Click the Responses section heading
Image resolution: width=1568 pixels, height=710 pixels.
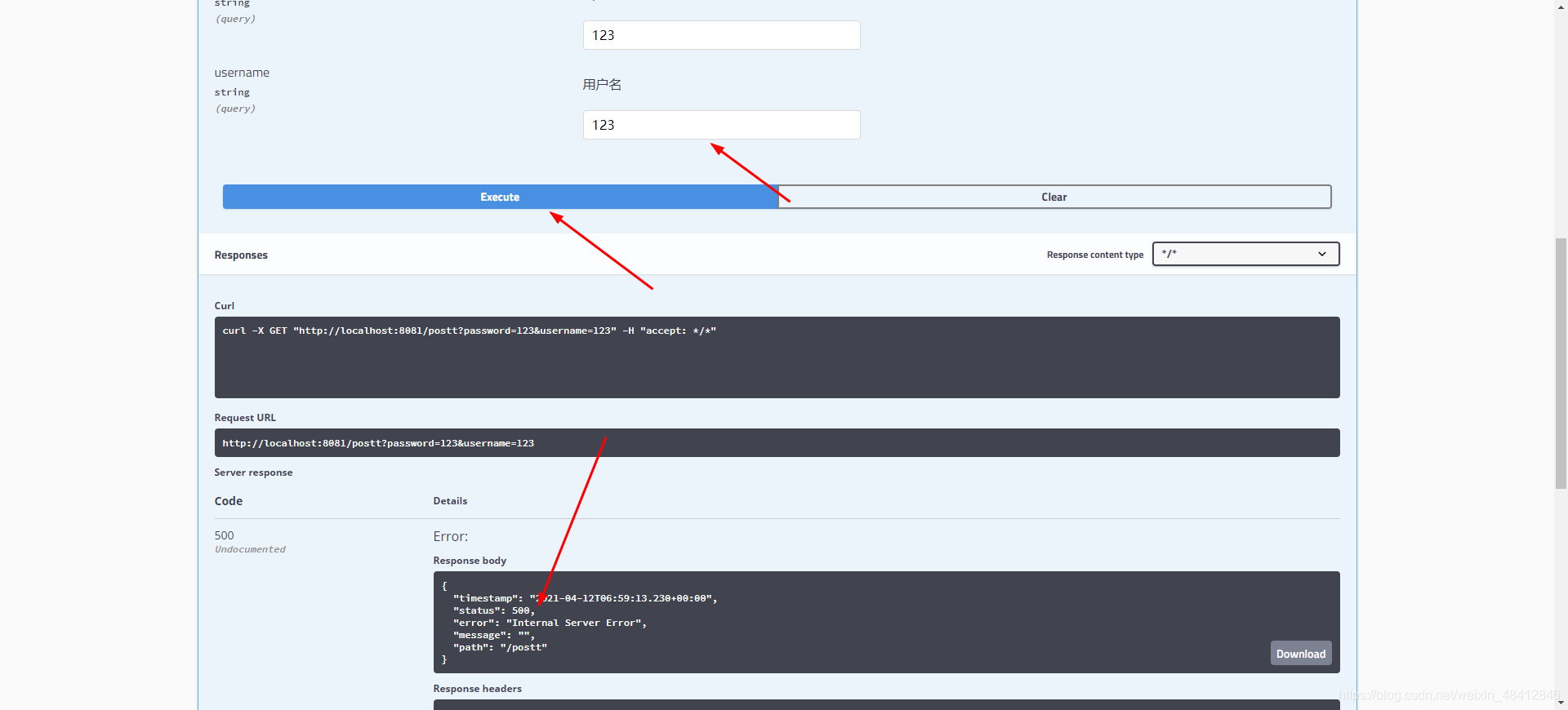[x=241, y=255]
